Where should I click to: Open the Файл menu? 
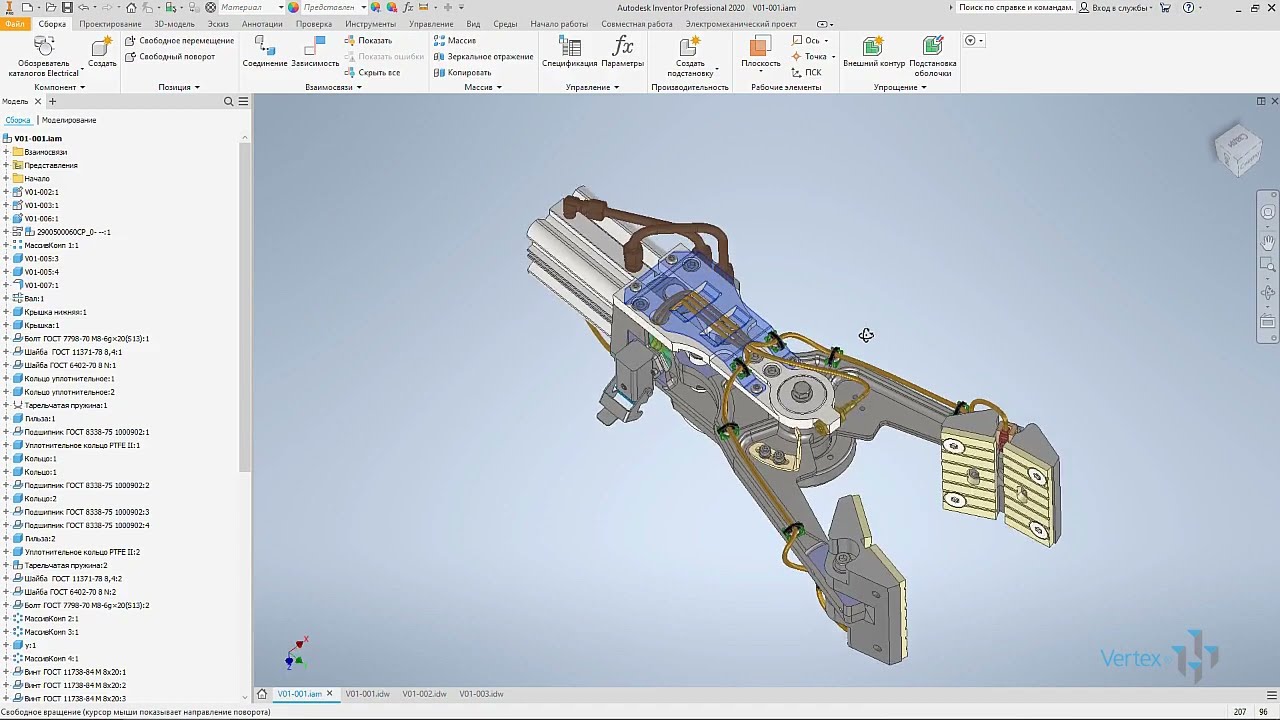pyautogui.click(x=15, y=23)
